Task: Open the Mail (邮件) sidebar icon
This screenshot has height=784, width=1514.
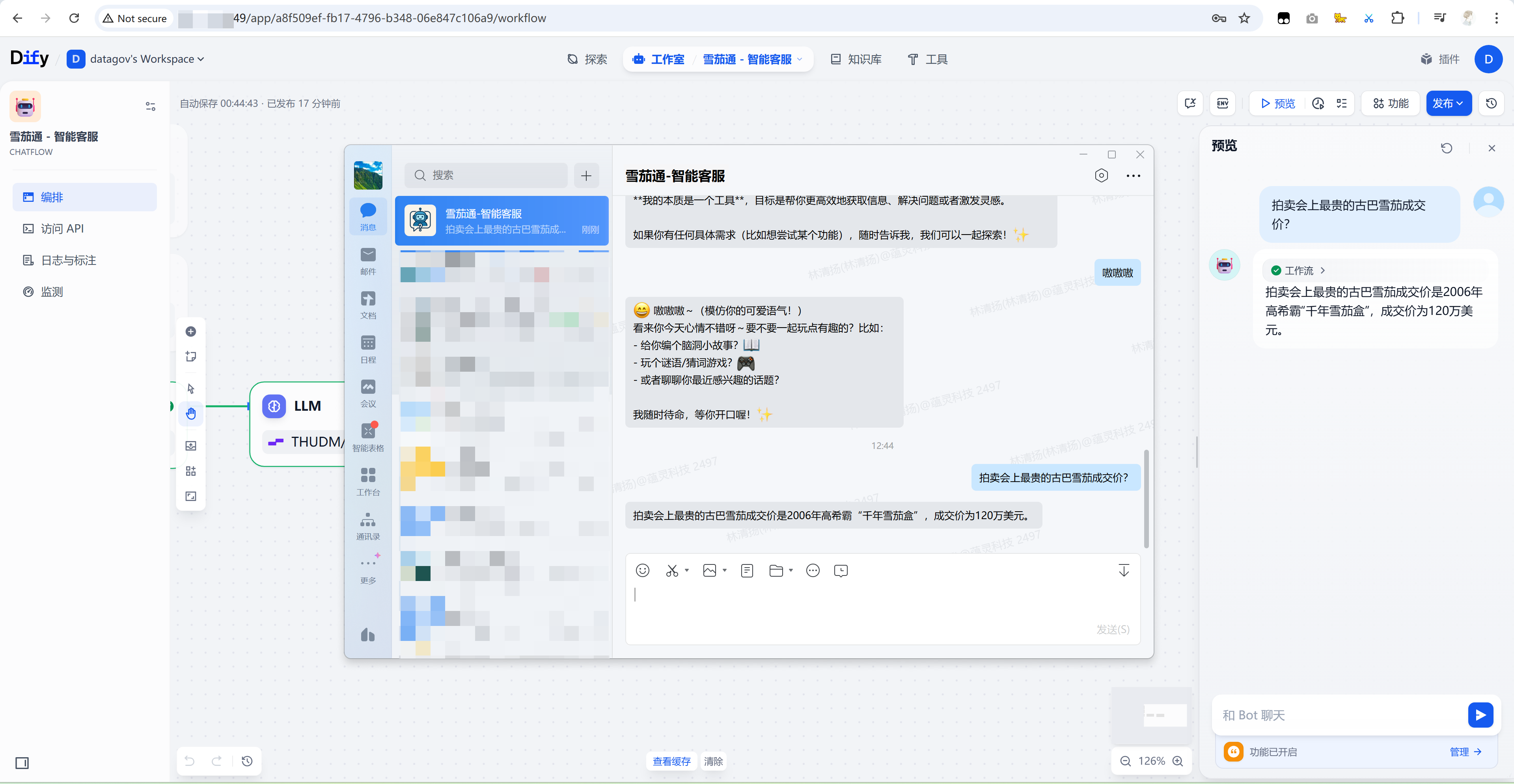Action: point(368,261)
